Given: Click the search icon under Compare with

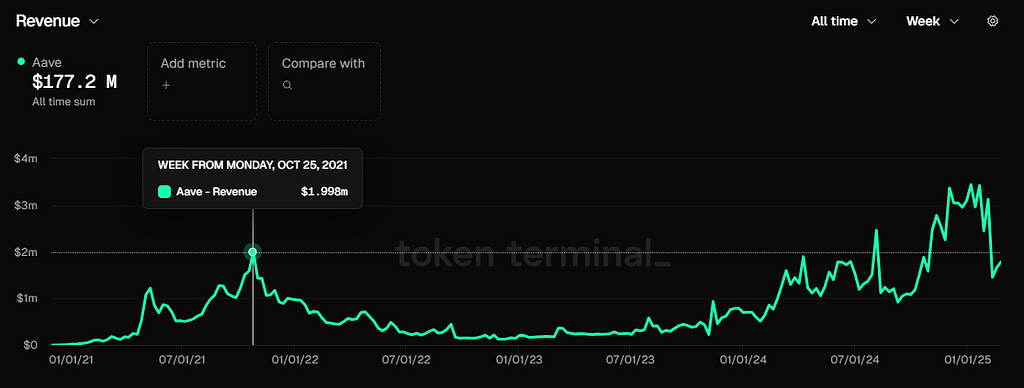Looking at the screenshot, I should (287, 85).
